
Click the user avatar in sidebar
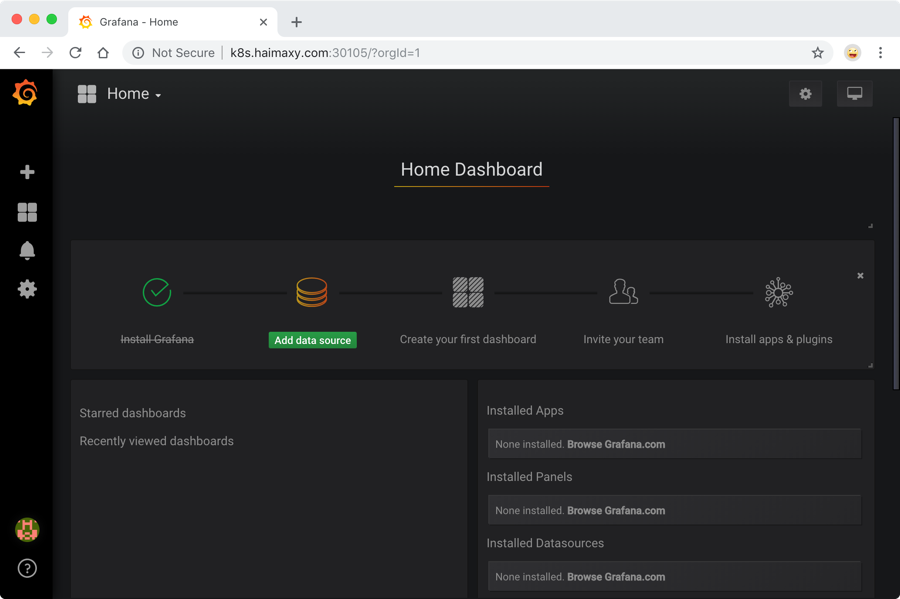27,530
